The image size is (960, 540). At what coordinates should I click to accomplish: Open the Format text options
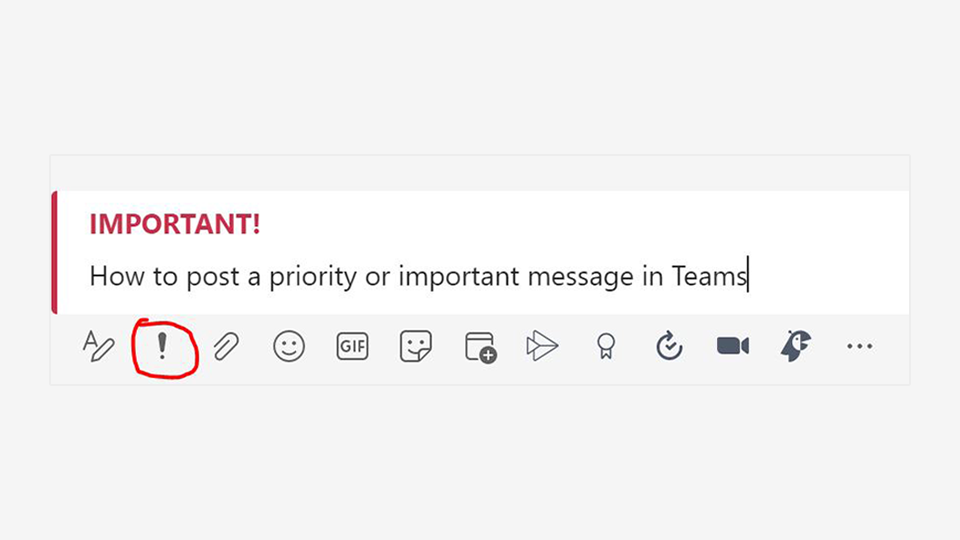pos(98,347)
